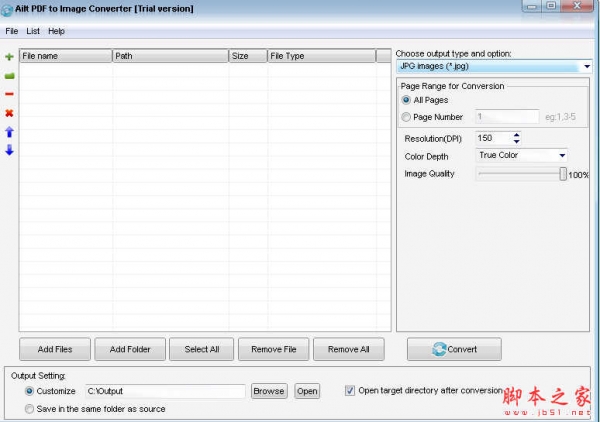Open the Help menu

coord(56,31)
